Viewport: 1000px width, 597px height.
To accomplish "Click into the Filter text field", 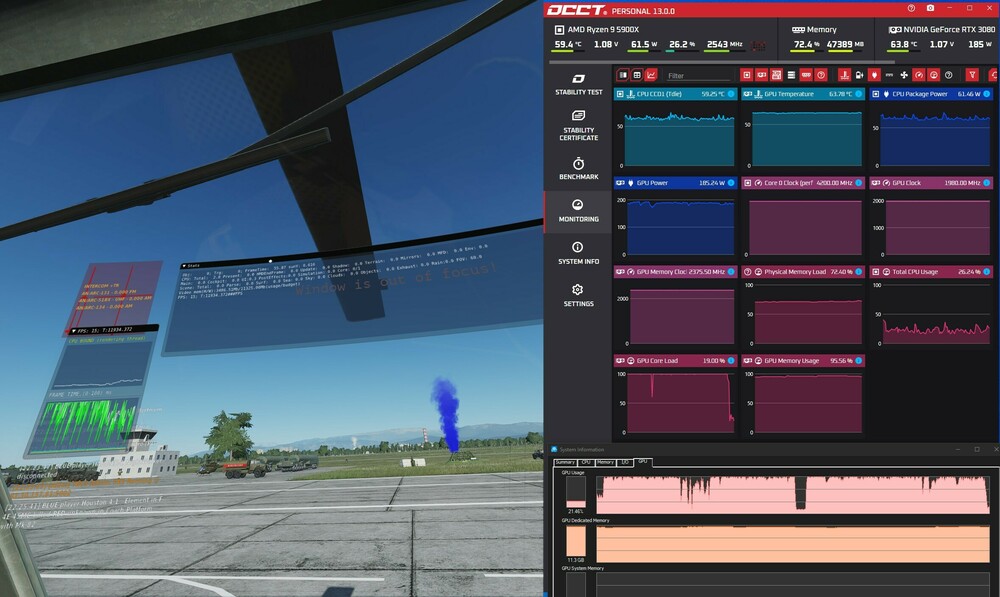I will 699,76.
